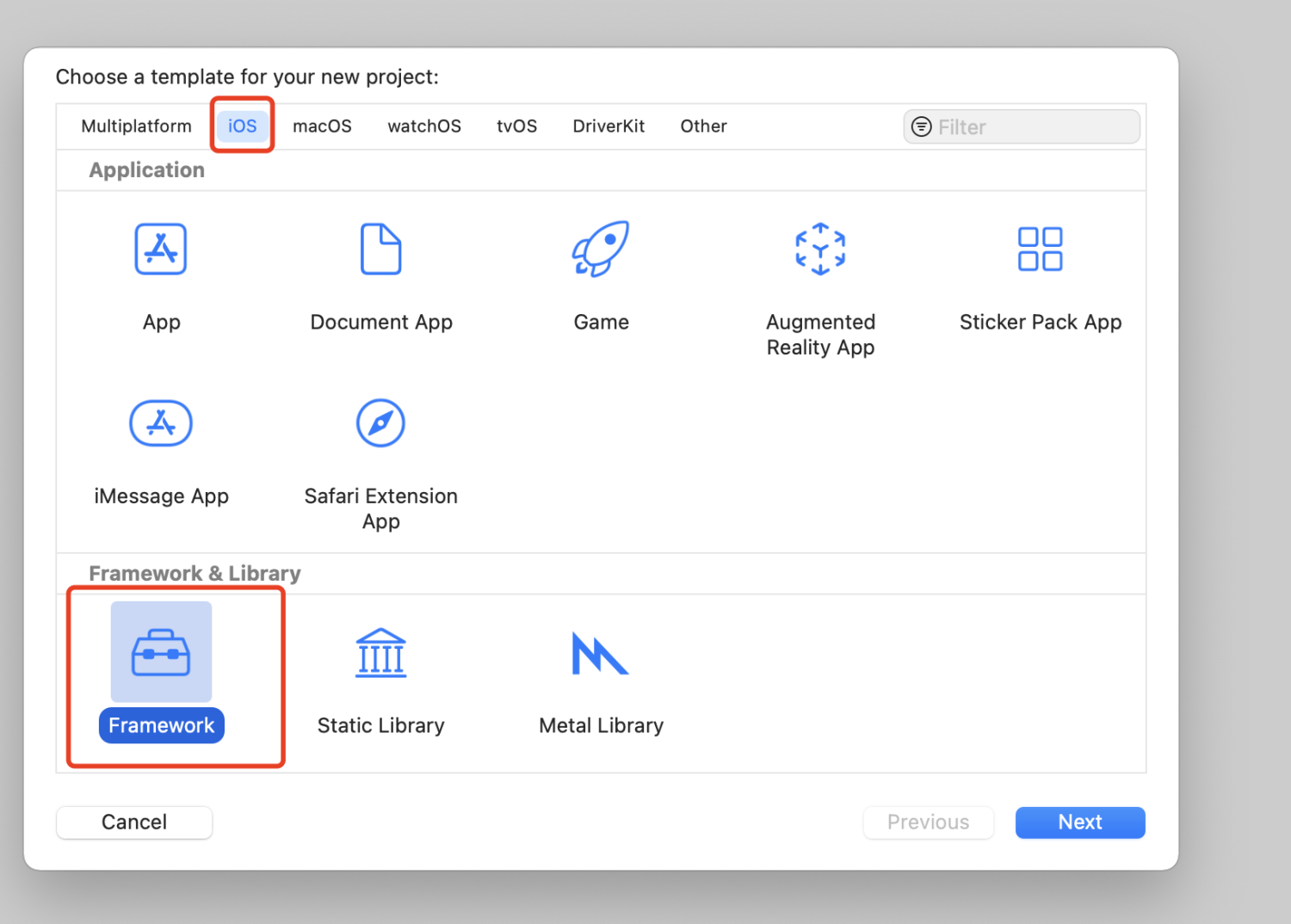Click the Safari Extension App label
The image size is (1291, 924).
point(380,508)
